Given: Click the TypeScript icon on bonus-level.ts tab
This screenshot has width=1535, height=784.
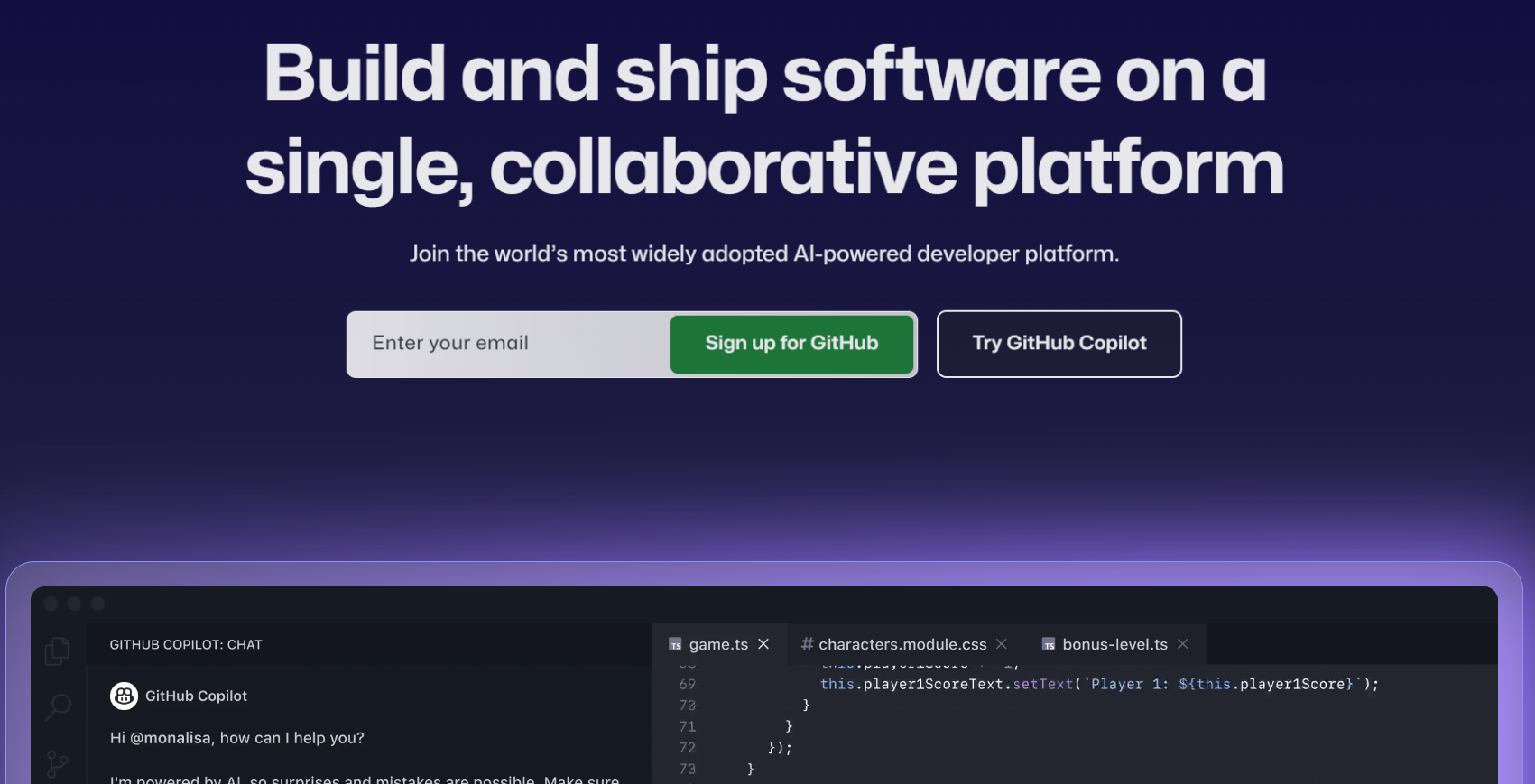Looking at the screenshot, I should point(1049,644).
